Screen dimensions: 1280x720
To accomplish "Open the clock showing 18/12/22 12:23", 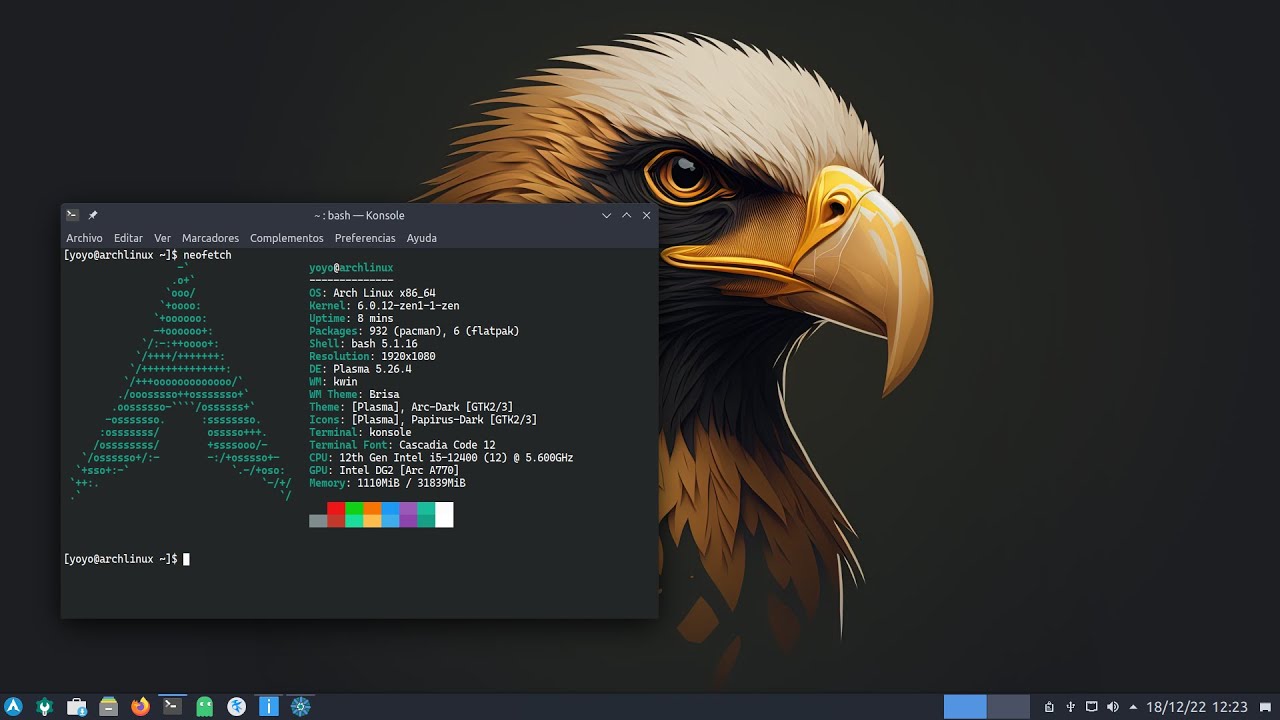I will point(1197,707).
